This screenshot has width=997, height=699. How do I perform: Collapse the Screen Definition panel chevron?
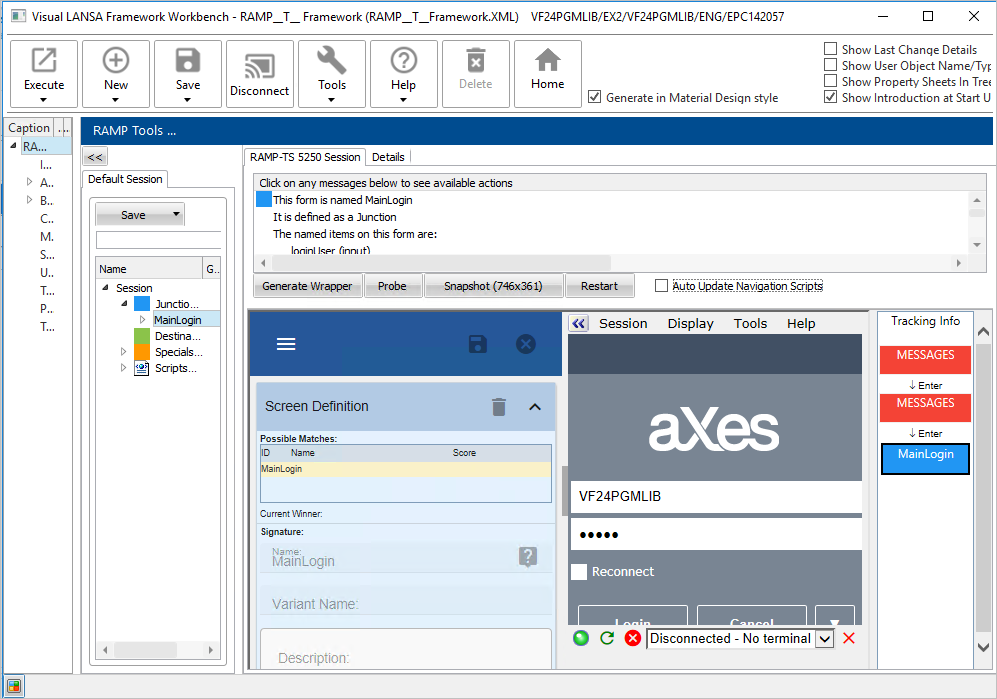coord(535,406)
